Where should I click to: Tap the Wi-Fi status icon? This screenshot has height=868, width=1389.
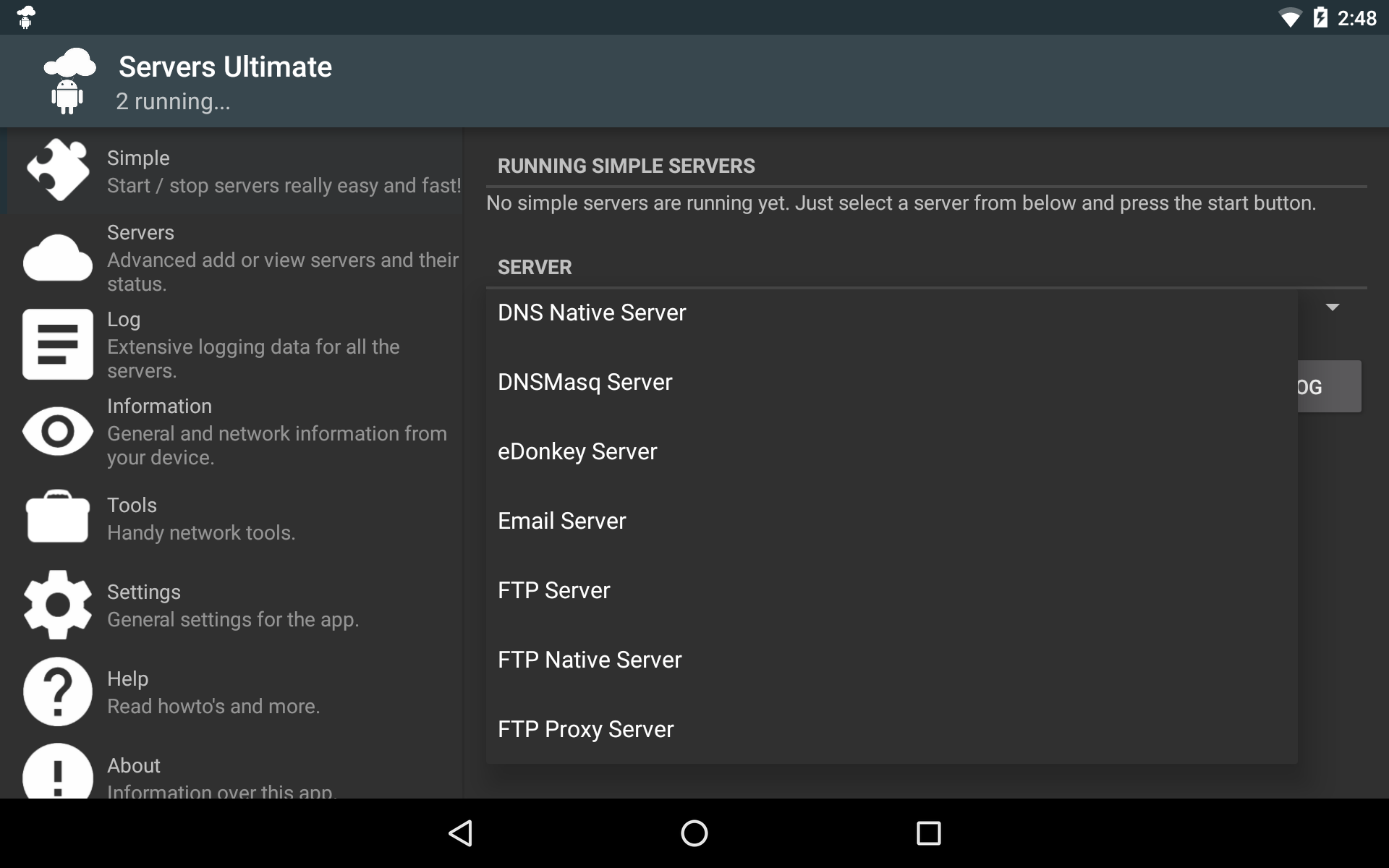[x=1289, y=18]
